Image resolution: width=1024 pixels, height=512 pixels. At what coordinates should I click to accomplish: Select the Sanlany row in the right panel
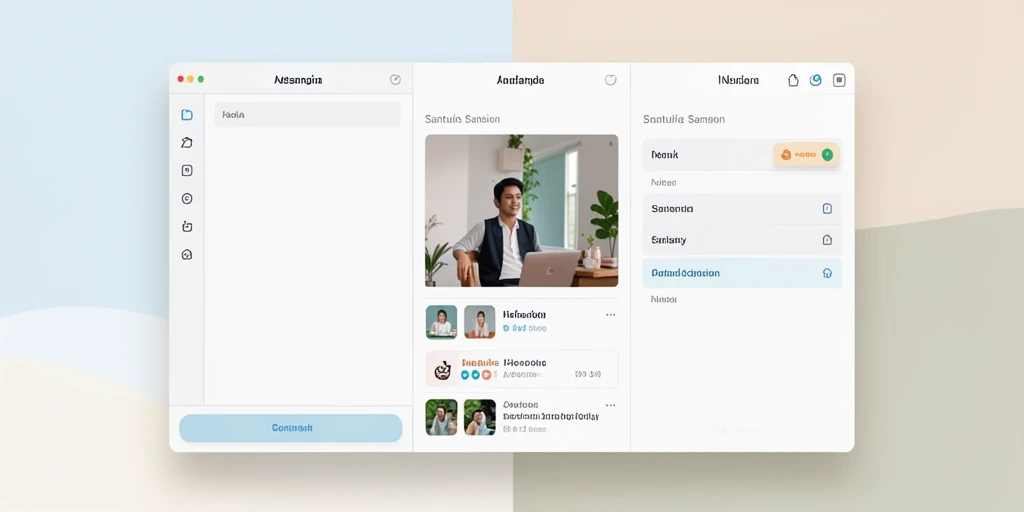click(743, 240)
